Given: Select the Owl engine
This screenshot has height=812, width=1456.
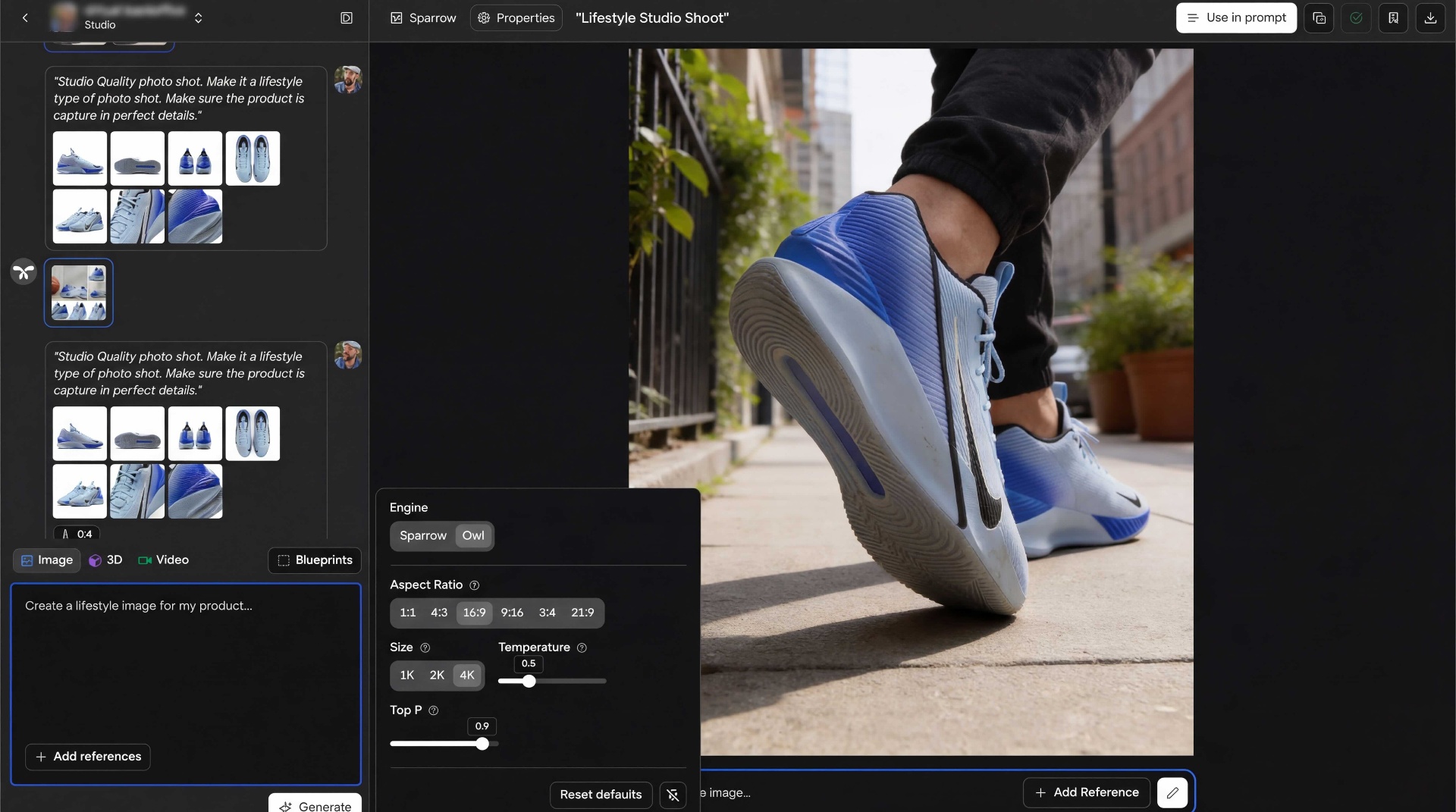Looking at the screenshot, I should coord(473,535).
